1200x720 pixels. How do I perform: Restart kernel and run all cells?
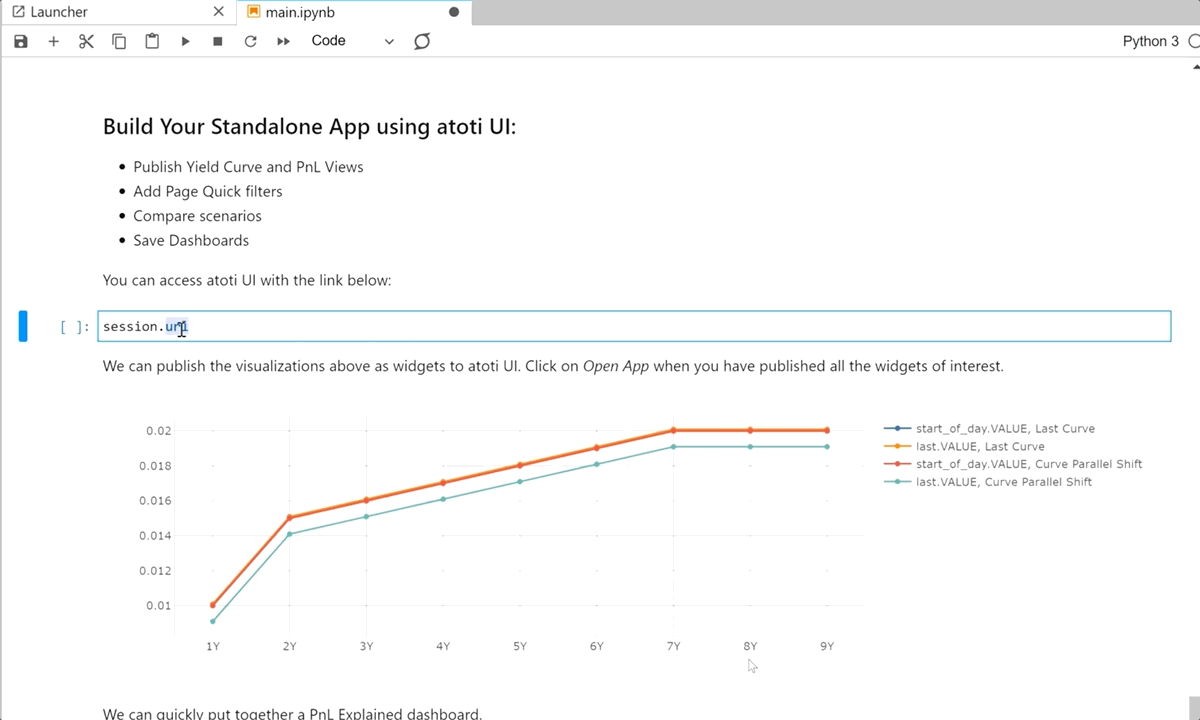283,41
